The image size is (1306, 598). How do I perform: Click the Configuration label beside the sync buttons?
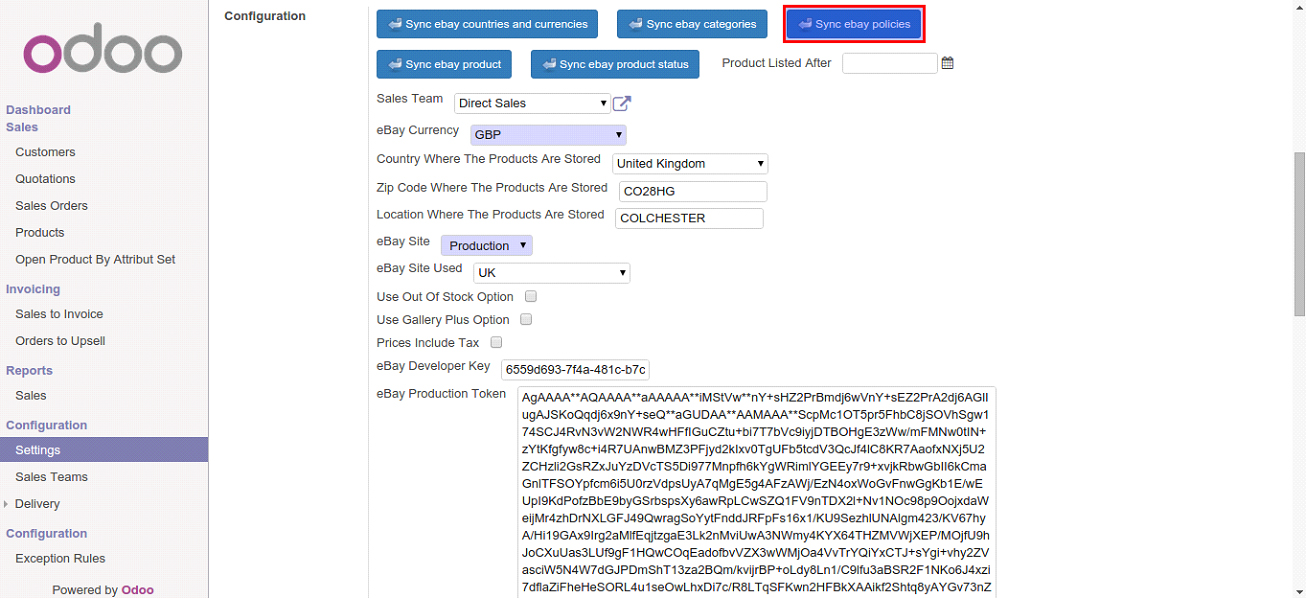click(x=265, y=16)
